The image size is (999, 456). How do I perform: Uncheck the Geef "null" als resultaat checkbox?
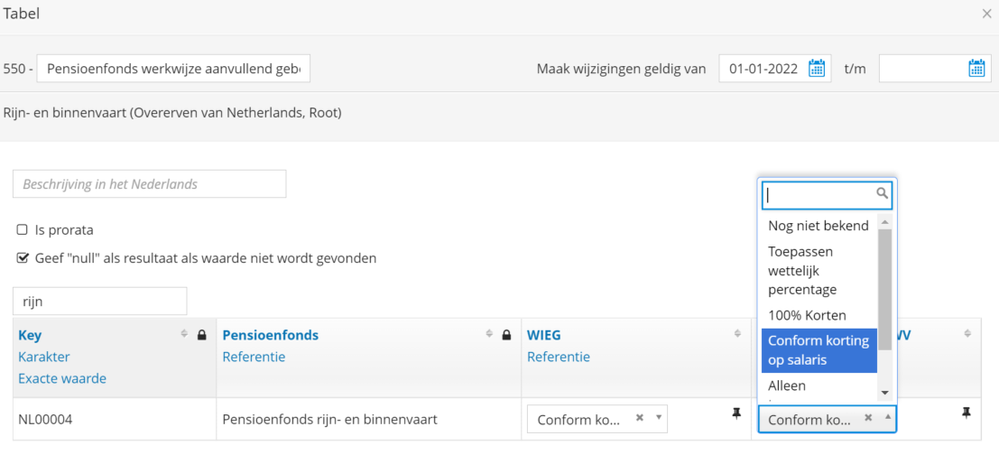pyautogui.click(x=23, y=258)
